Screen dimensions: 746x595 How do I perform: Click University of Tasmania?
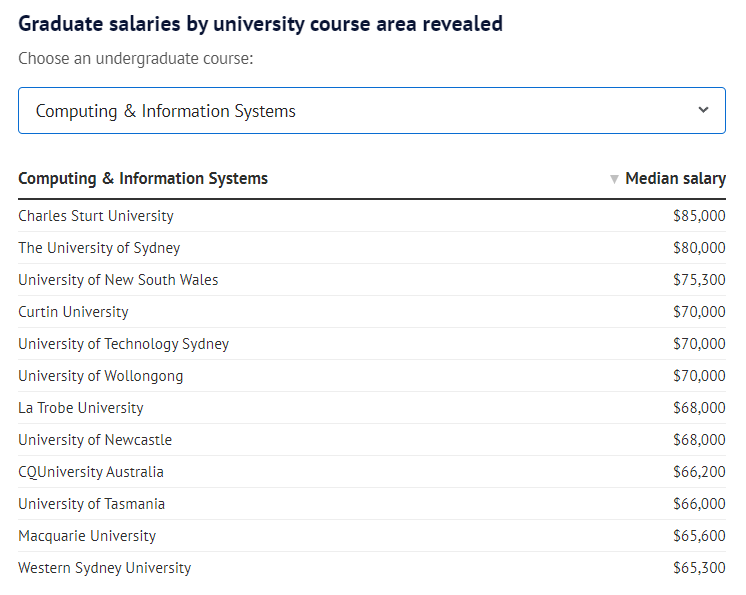pos(91,504)
